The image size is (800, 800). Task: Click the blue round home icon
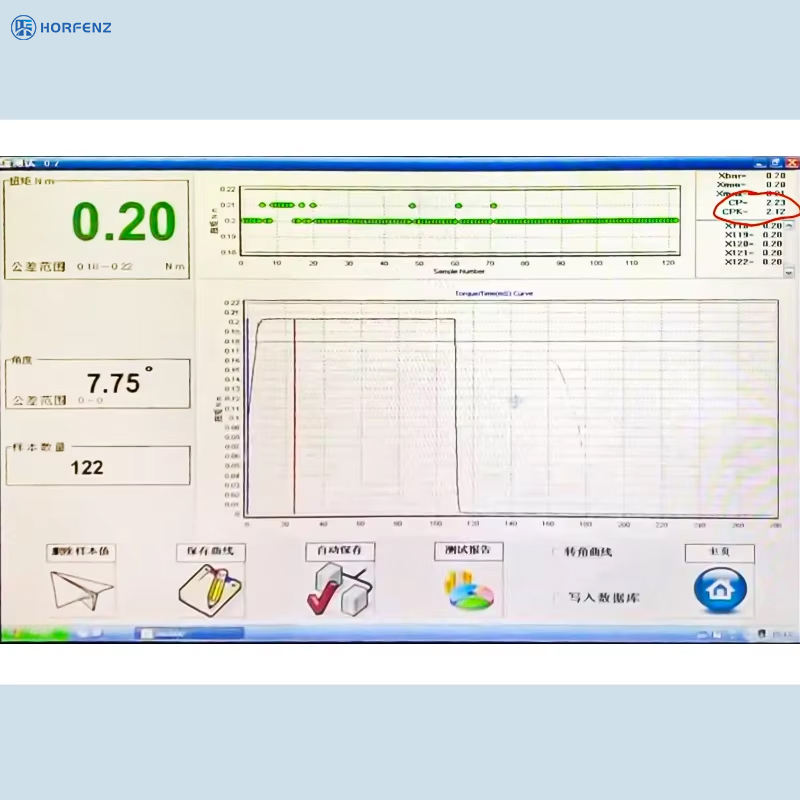click(x=720, y=589)
